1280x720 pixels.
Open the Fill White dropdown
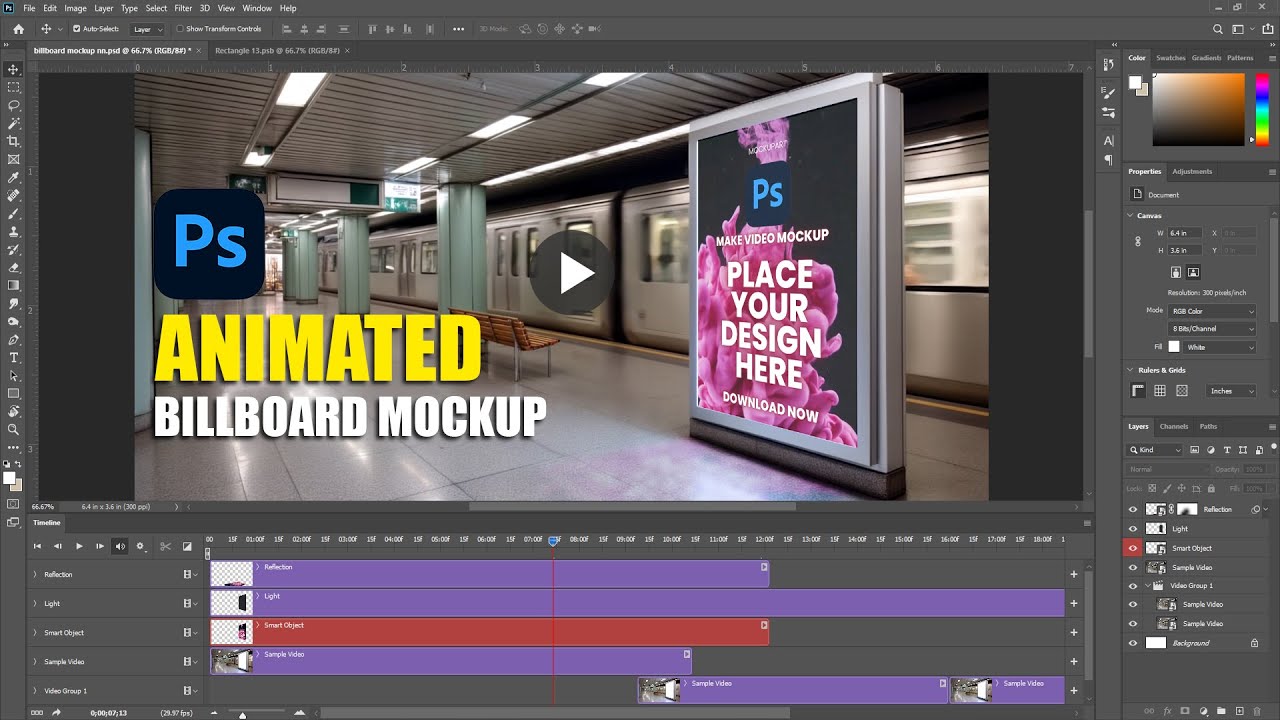click(1219, 347)
